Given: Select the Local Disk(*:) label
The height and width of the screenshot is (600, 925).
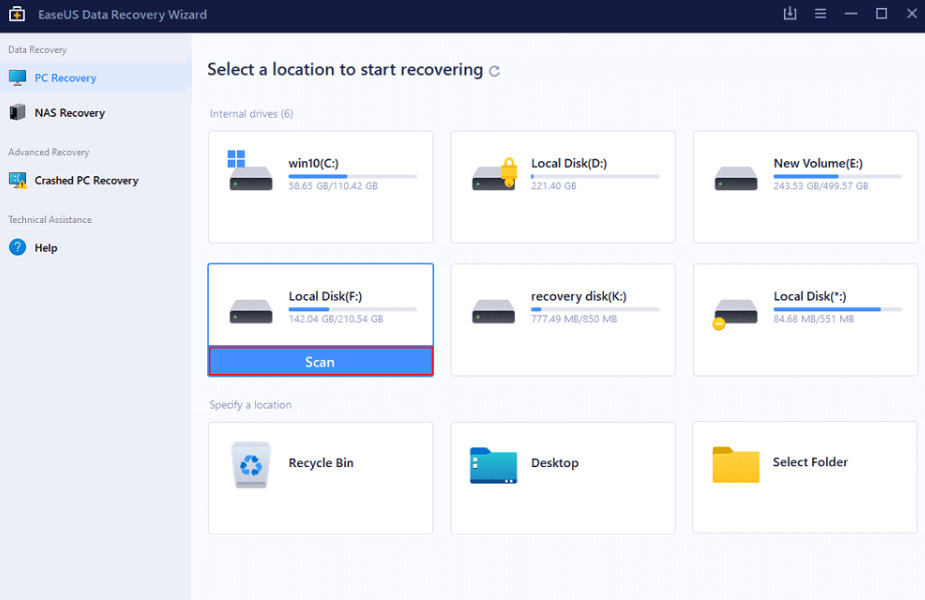Looking at the screenshot, I should 809,296.
